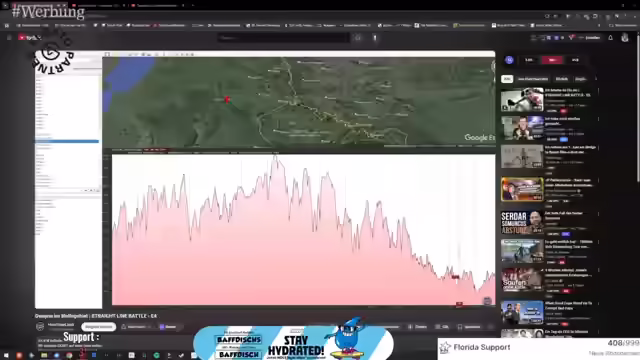Image resolution: width=640 pixels, height=360 pixels.
Task: Open the YouTube notifications bell
Action: point(611,38)
